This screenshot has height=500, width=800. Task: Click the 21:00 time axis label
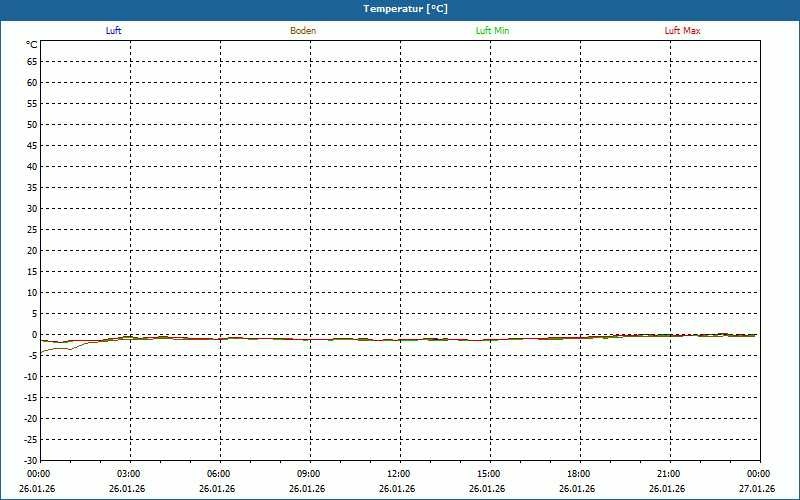pos(668,474)
